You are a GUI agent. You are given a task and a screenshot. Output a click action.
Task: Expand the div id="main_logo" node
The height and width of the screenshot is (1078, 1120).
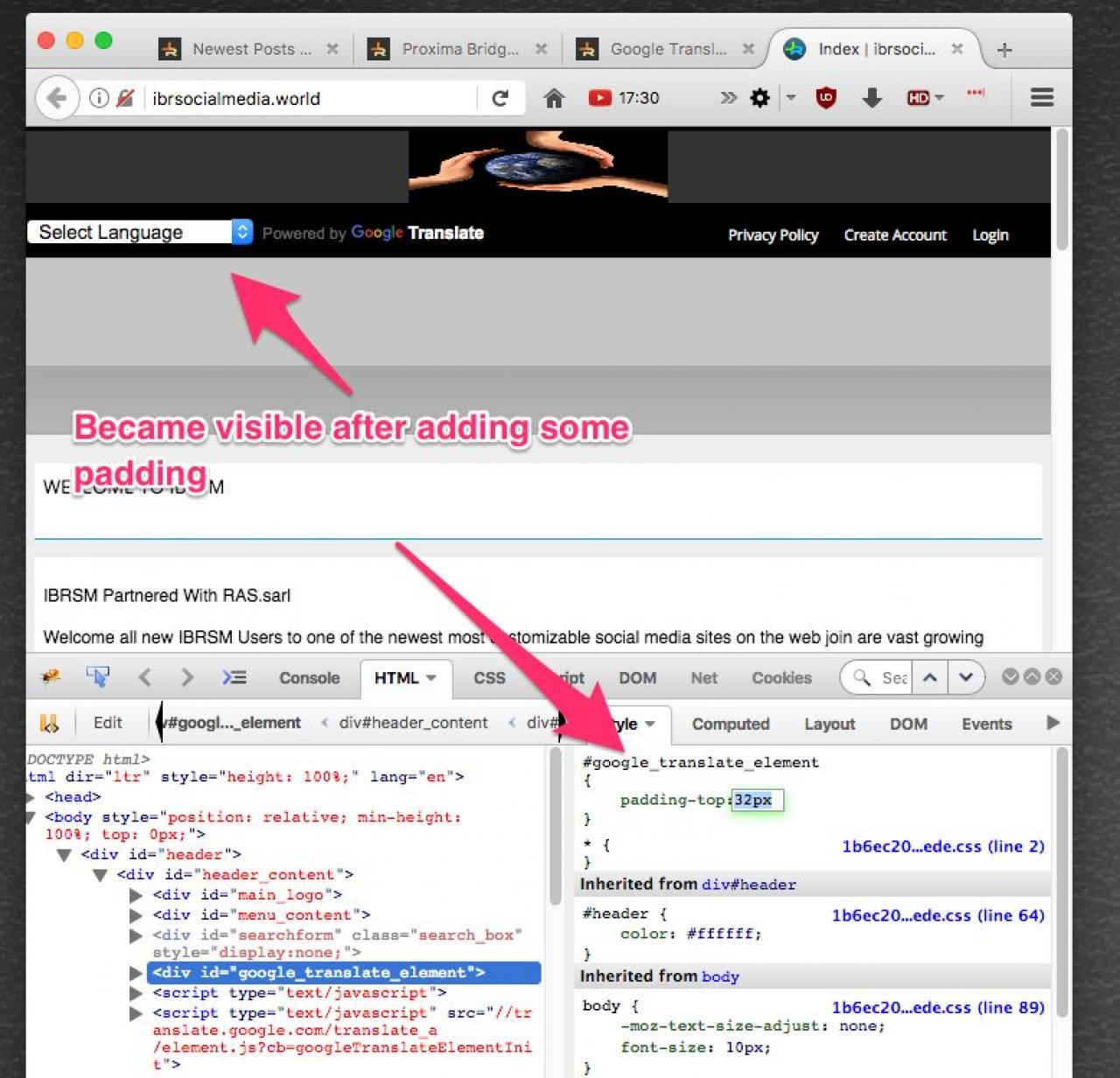(x=136, y=895)
